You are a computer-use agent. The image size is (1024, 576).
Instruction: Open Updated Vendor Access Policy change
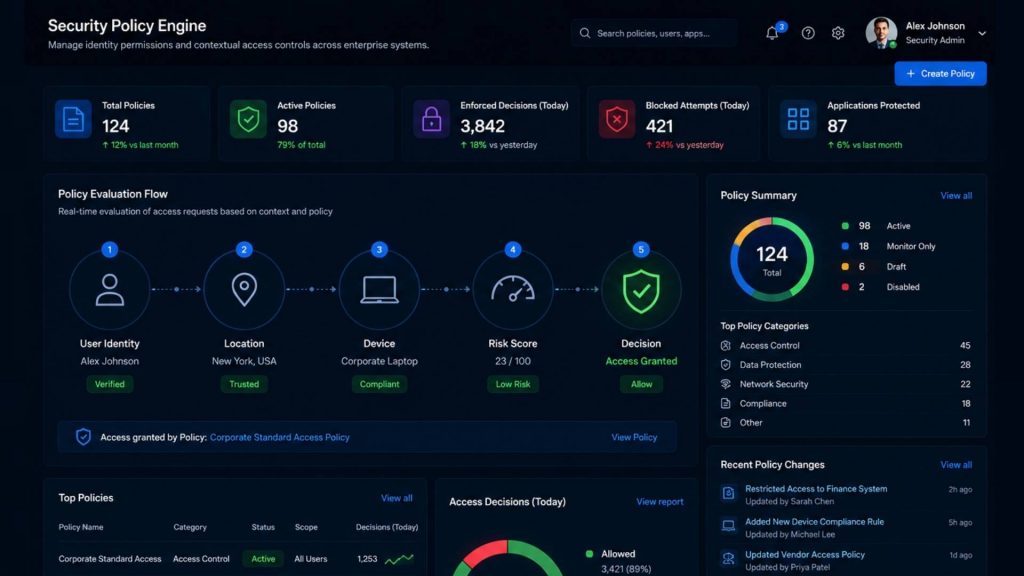pyautogui.click(x=805, y=554)
